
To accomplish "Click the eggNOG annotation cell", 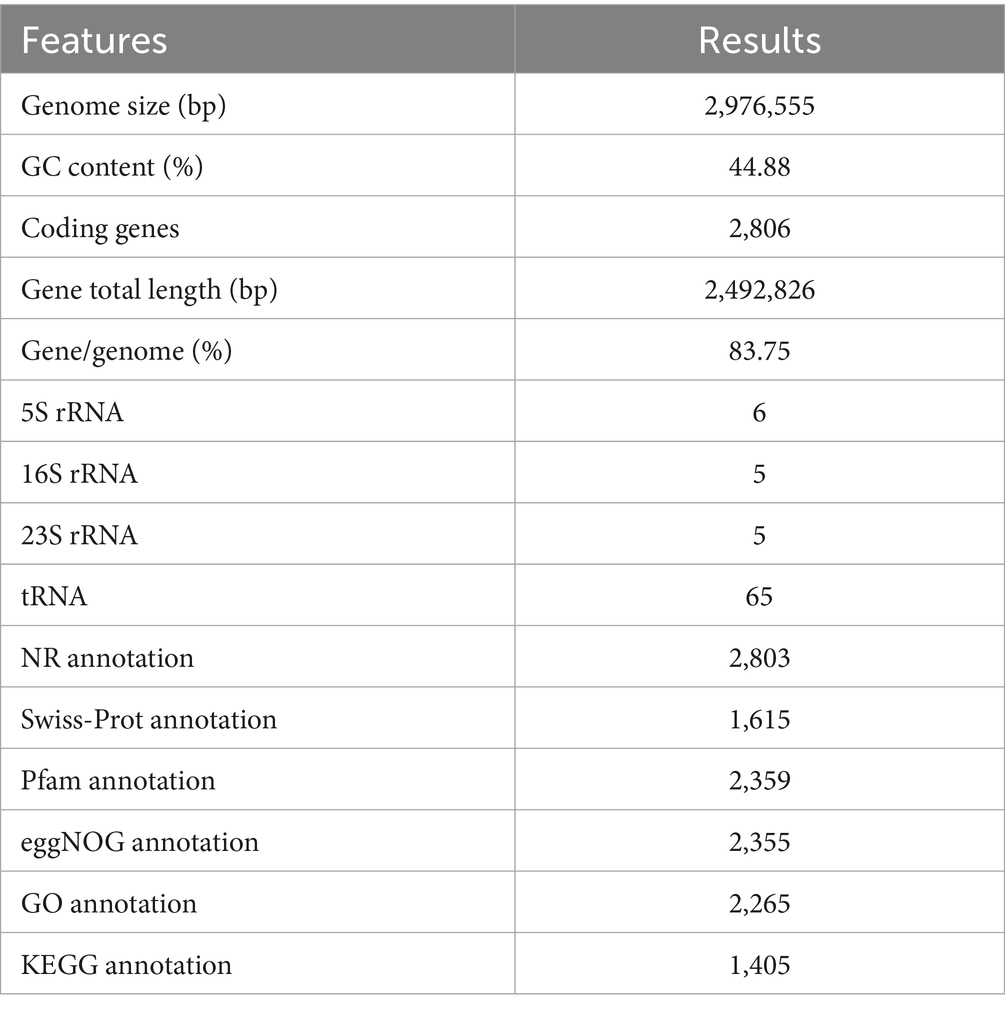I will 140,842.
